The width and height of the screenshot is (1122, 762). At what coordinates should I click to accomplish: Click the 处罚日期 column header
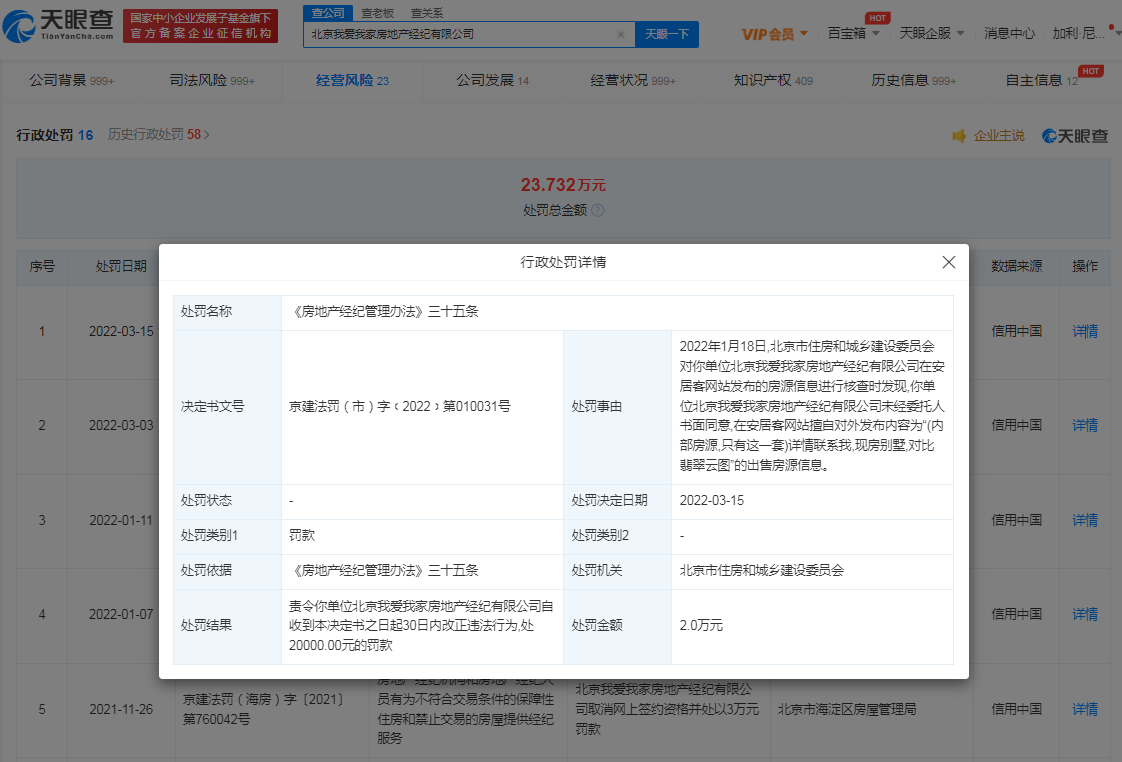coord(121,267)
